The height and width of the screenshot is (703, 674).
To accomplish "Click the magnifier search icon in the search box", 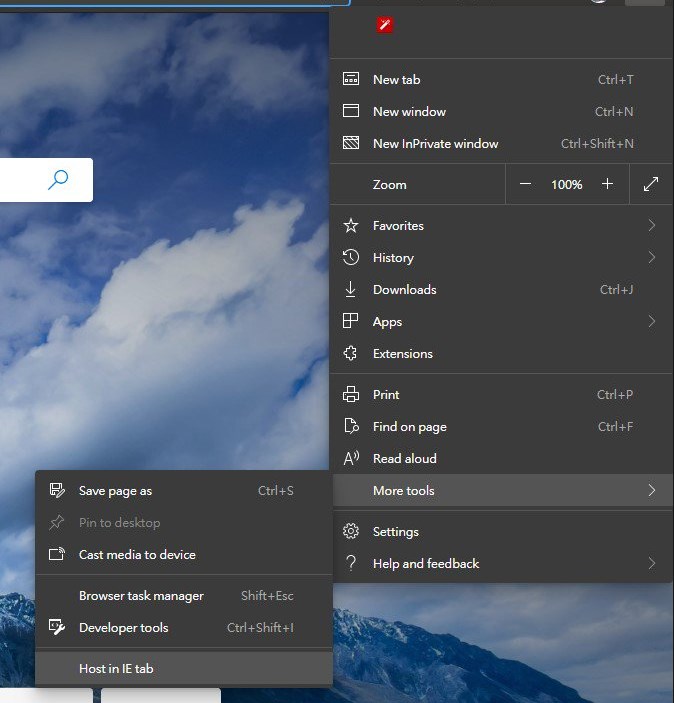I will (x=58, y=180).
